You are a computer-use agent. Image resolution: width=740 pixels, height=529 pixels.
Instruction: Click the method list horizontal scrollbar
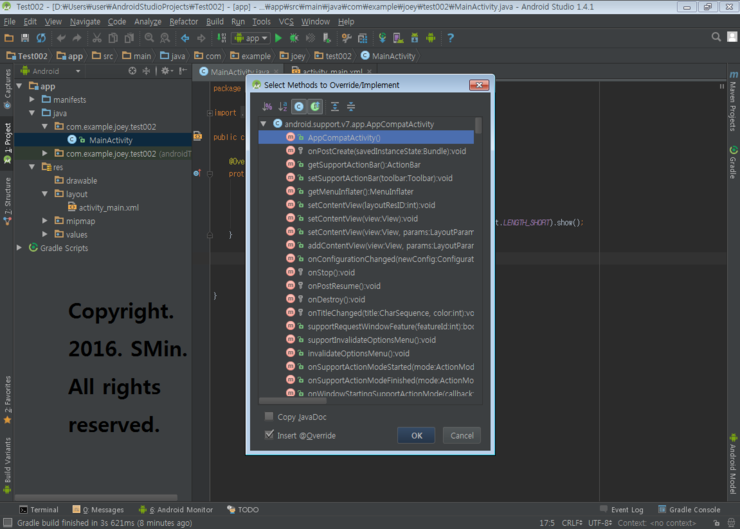coord(293,401)
